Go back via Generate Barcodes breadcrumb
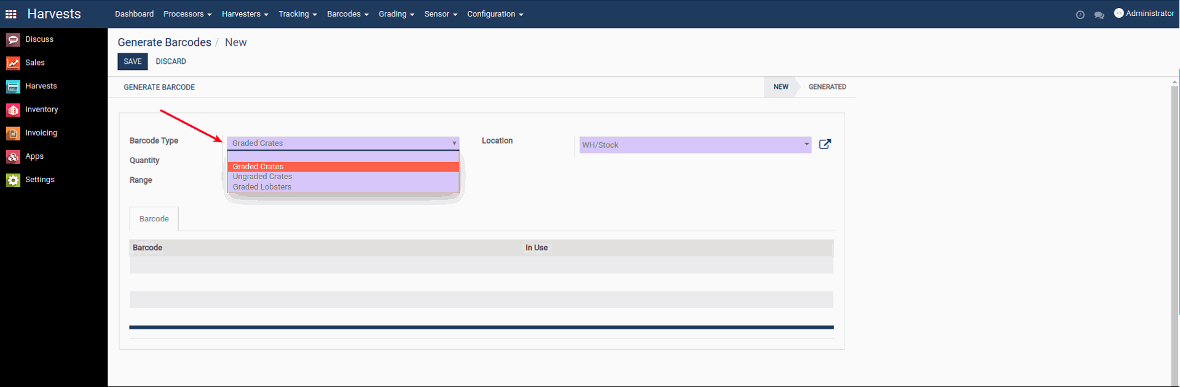1180x387 pixels. [164, 42]
